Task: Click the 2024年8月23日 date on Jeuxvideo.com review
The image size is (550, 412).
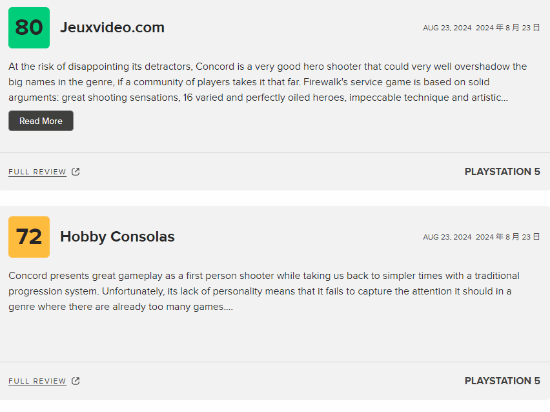Action: click(x=508, y=28)
